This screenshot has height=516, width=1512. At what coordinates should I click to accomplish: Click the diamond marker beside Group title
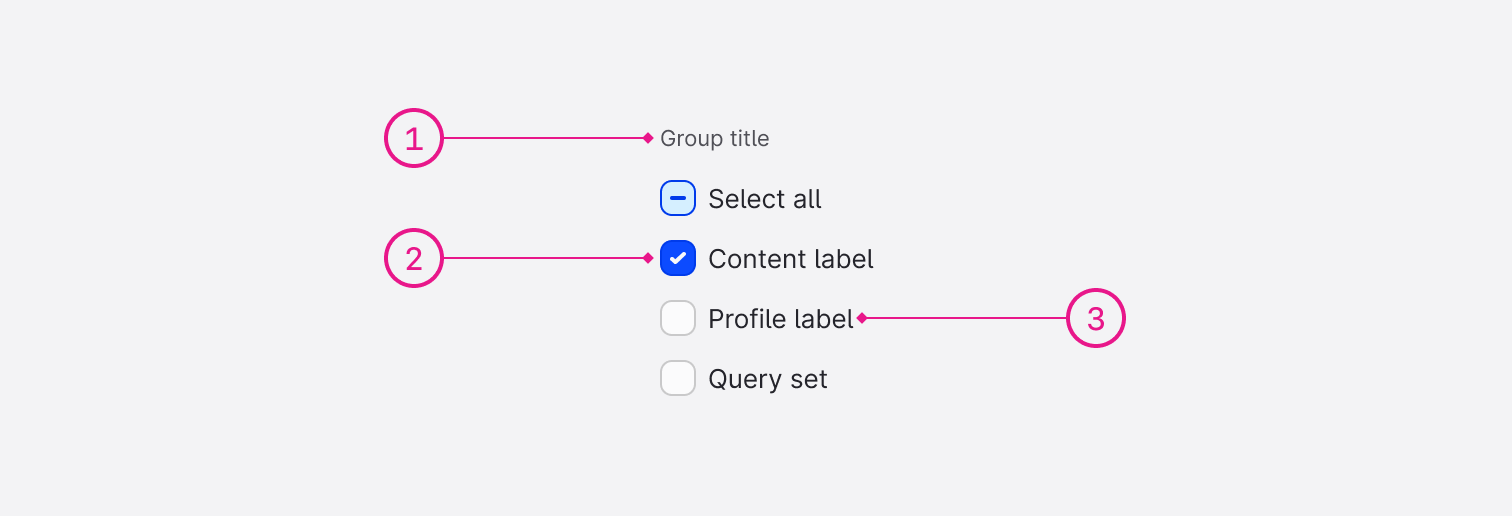tap(648, 138)
